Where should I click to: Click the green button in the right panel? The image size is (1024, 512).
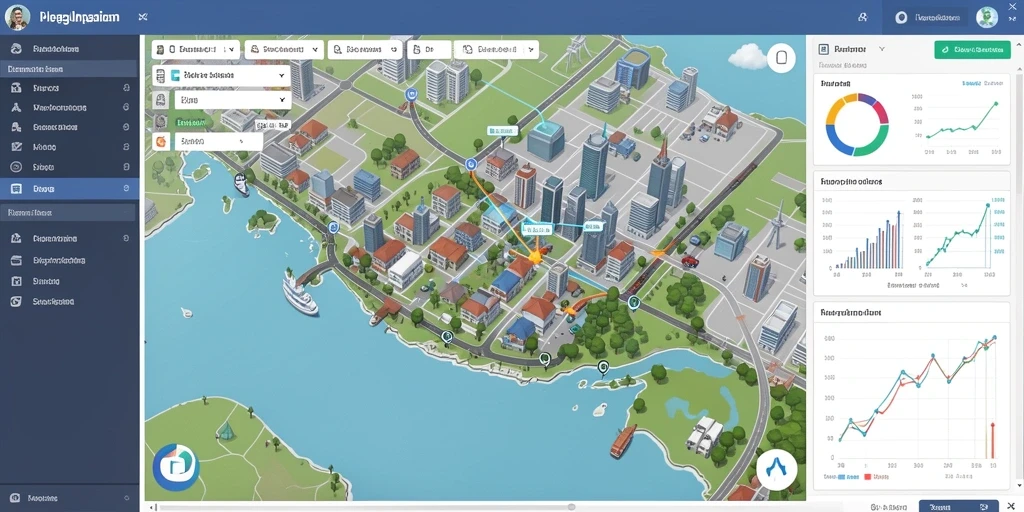point(972,50)
